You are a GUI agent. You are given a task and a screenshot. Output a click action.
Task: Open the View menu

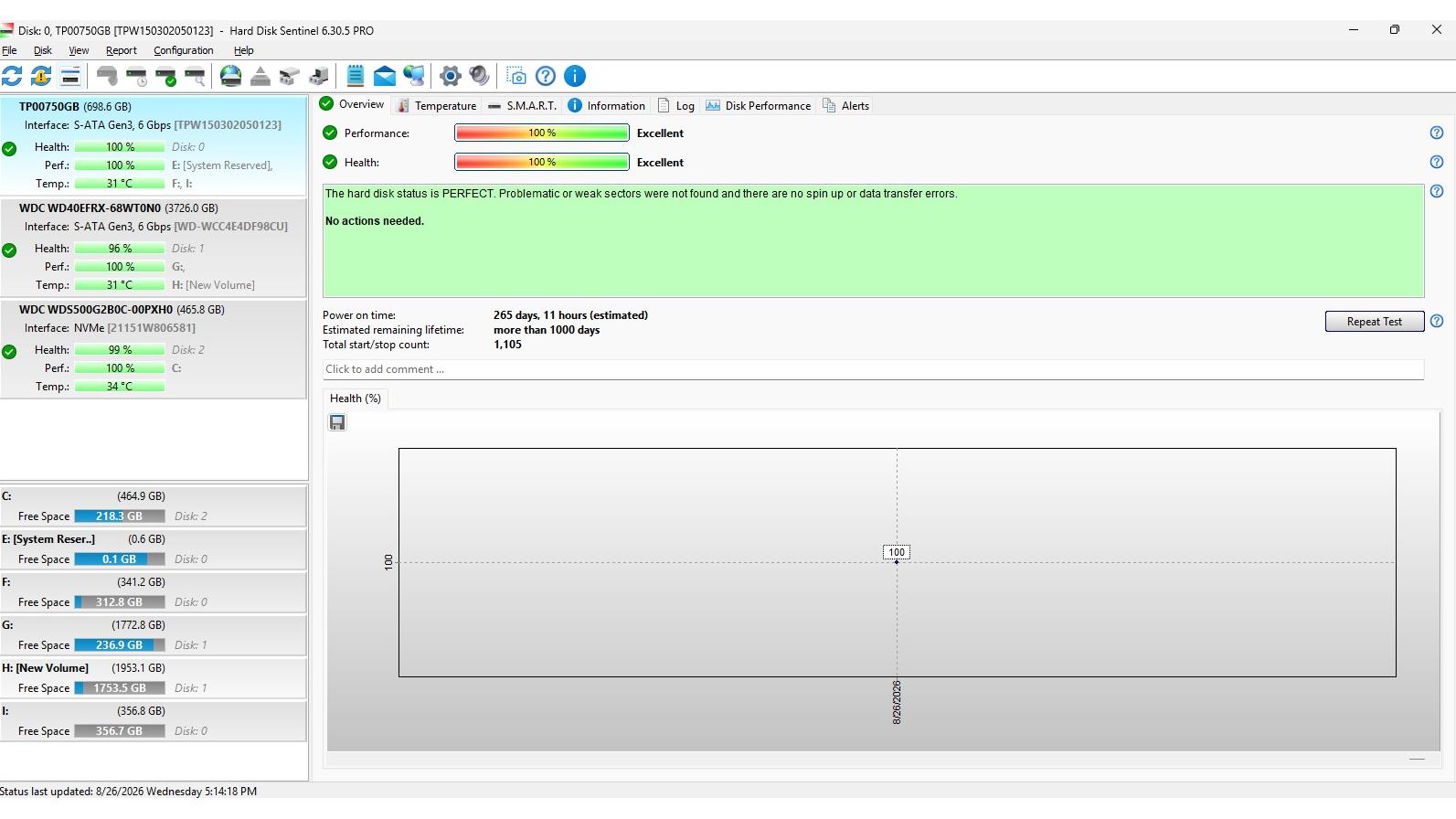(x=79, y=51)
